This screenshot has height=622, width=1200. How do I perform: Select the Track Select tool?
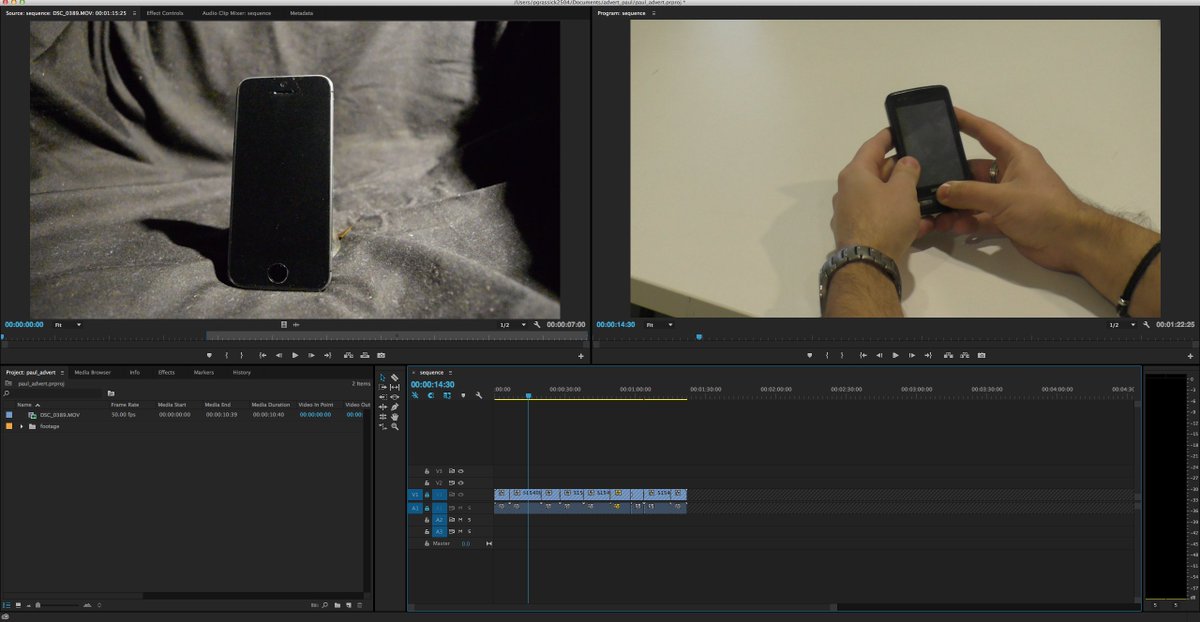[x=383, y=387]
